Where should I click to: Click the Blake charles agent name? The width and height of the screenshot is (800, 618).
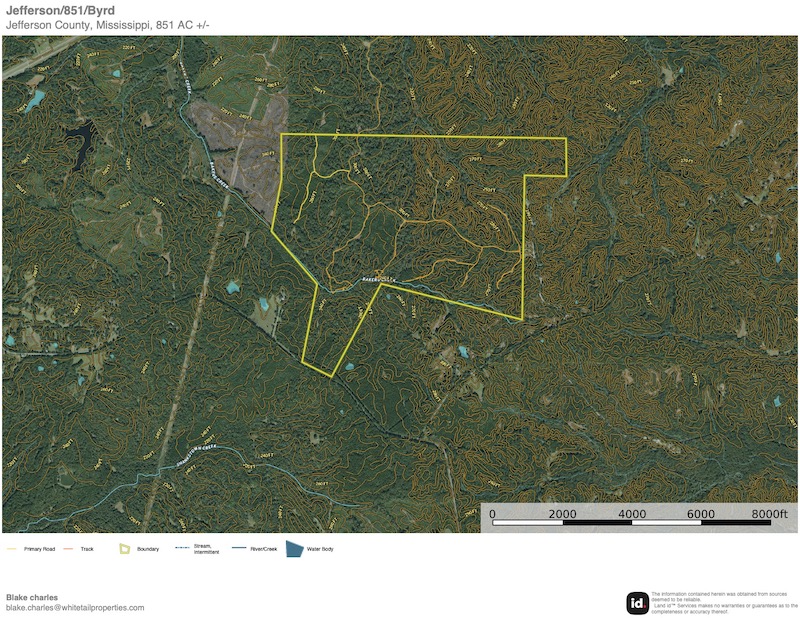pos(32,597)
